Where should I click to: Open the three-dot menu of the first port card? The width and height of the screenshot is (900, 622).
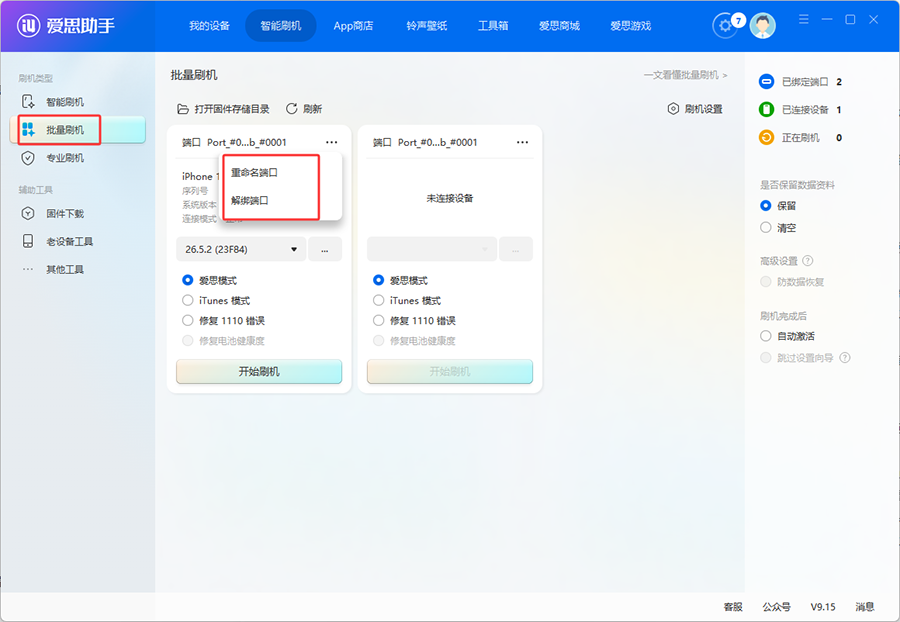click(x=332, y=142)
